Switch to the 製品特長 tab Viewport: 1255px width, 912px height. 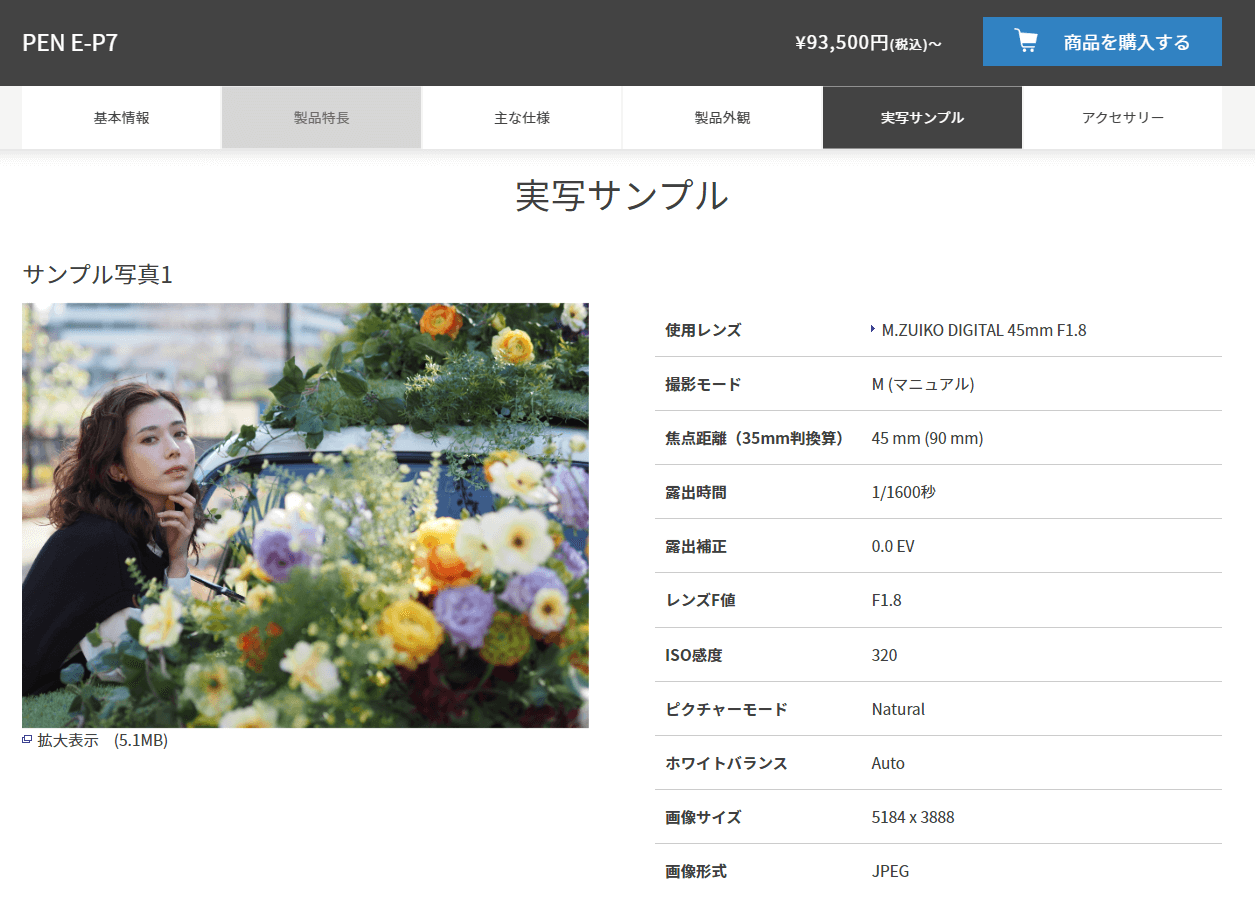(322, 118)
